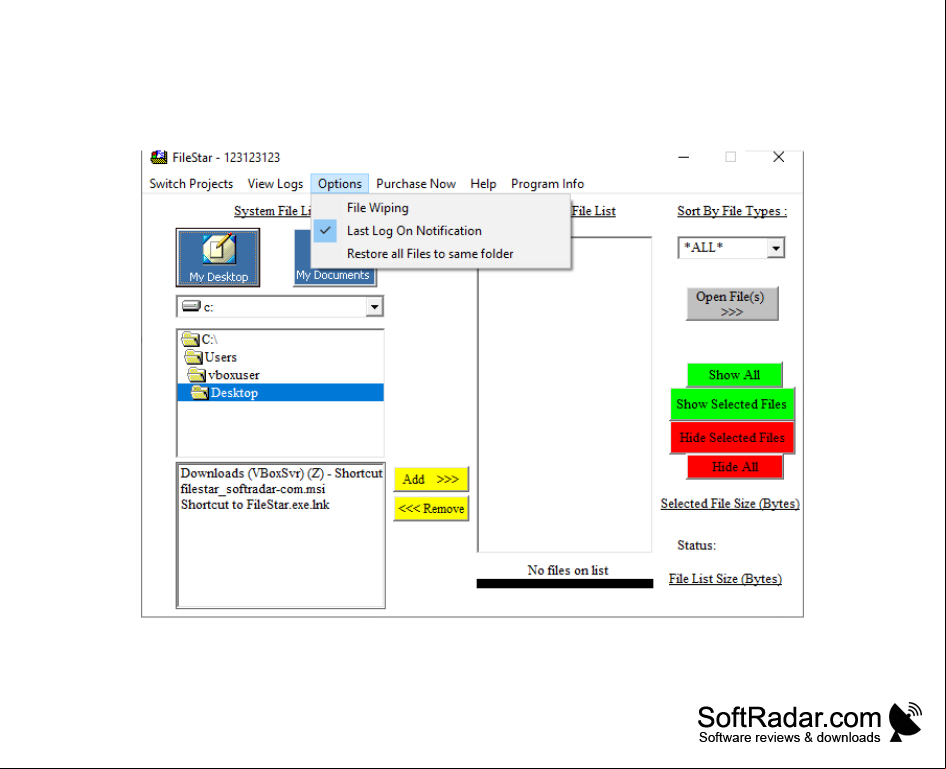Click the No files on list text
The height and width of the screenshot is (769, 946).
coord(568,570)
